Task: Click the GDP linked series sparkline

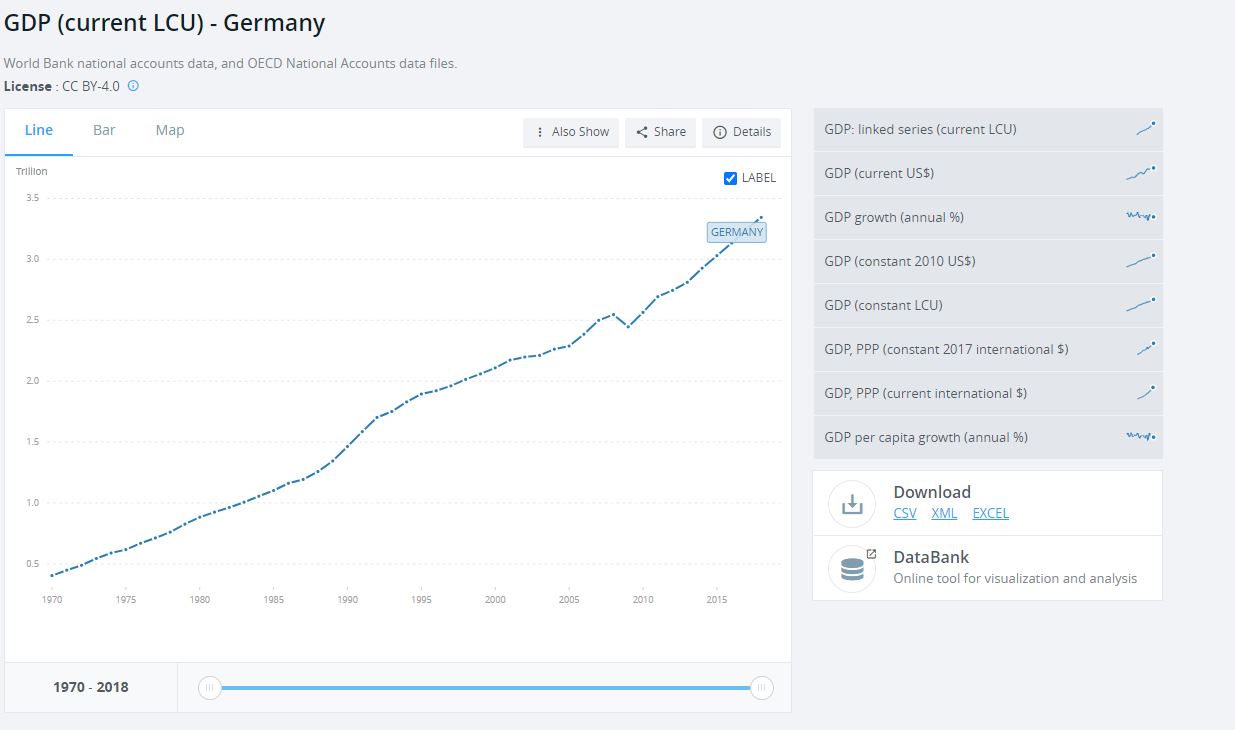Action: coord(1145,129)
